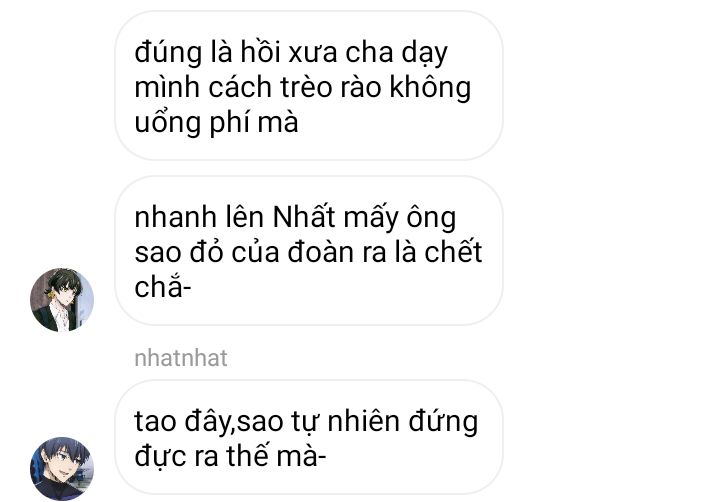This screenshot has height=502, width=720.
Task: Click the text line 'đực ra thế mà-'
Action: tap(230, 456)
